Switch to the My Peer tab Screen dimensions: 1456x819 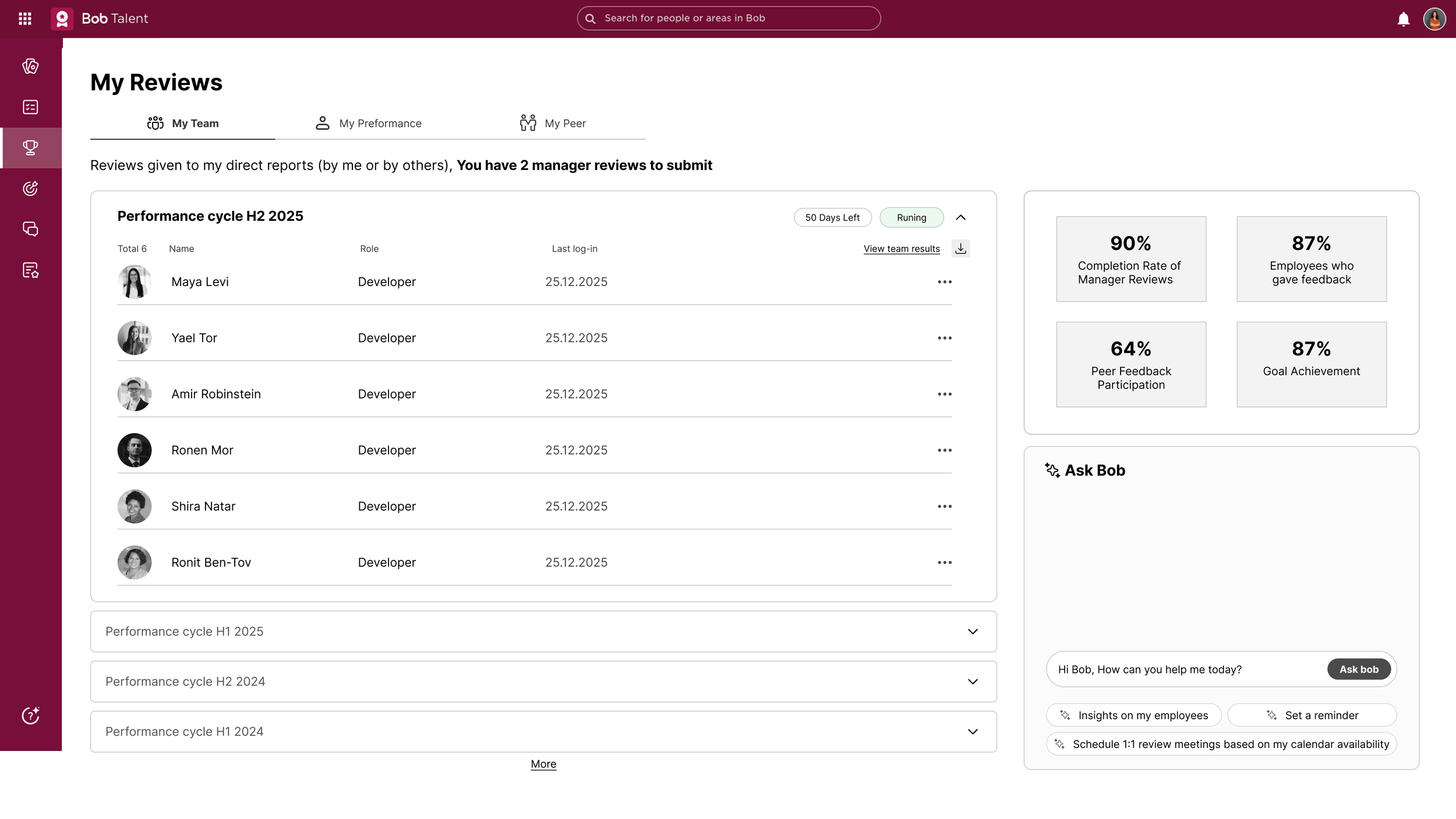coord(553,123)
